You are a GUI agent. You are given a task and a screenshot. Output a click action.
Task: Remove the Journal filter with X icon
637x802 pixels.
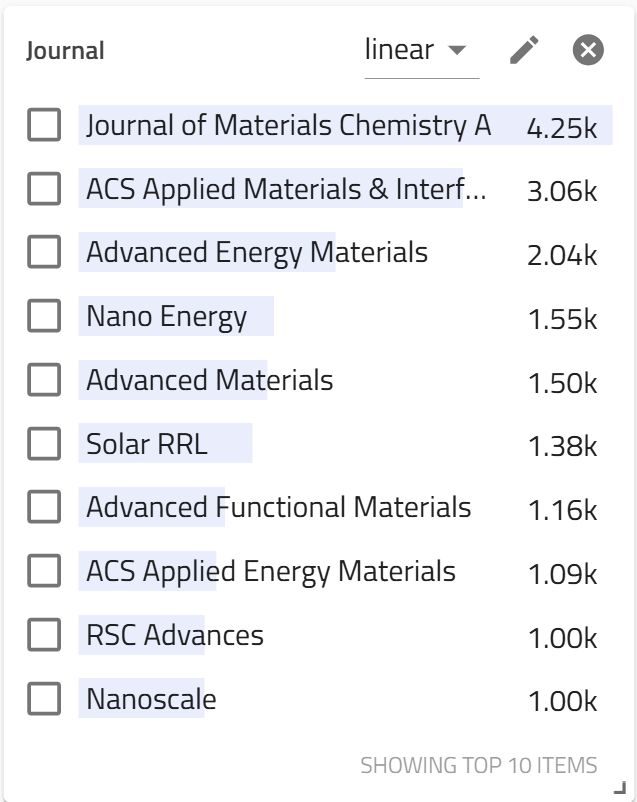[588, 50]
